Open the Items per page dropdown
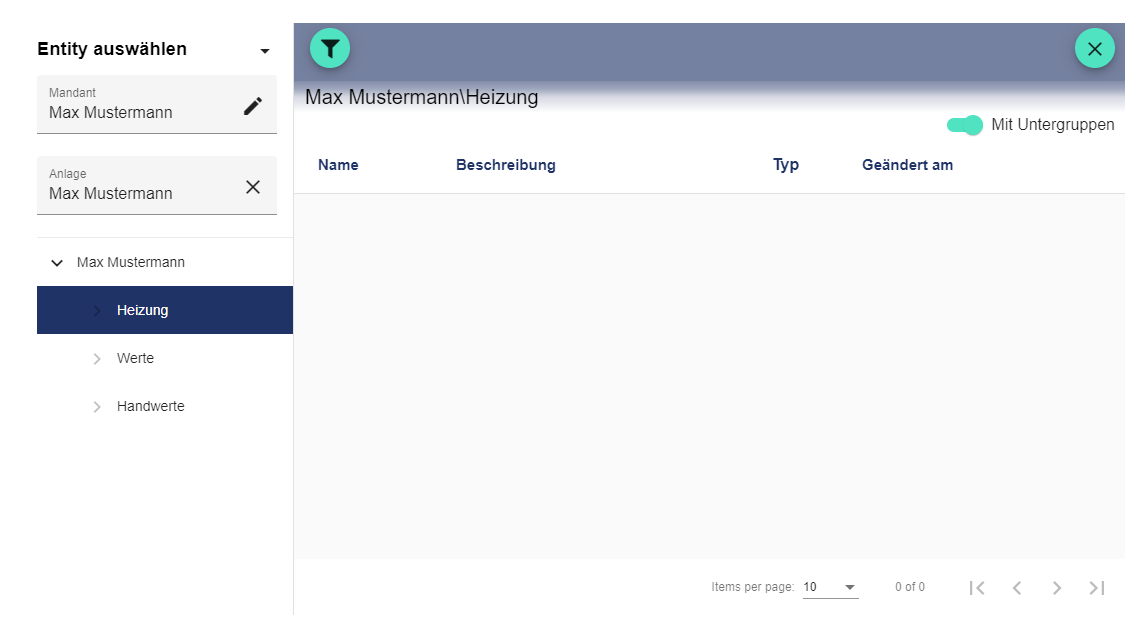This screenshot has width=1146, height=637. [830, 587]
